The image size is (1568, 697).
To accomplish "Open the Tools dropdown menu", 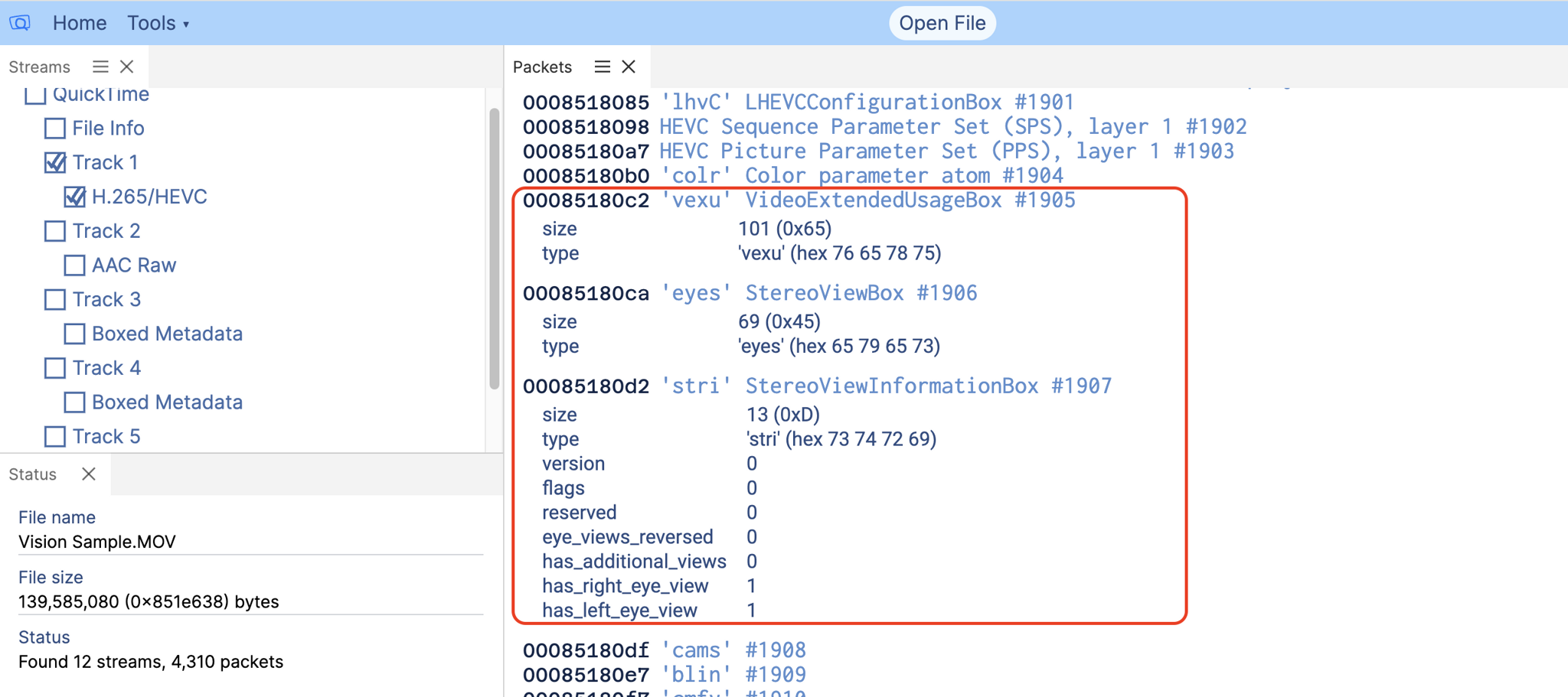I will coord(158,23).
